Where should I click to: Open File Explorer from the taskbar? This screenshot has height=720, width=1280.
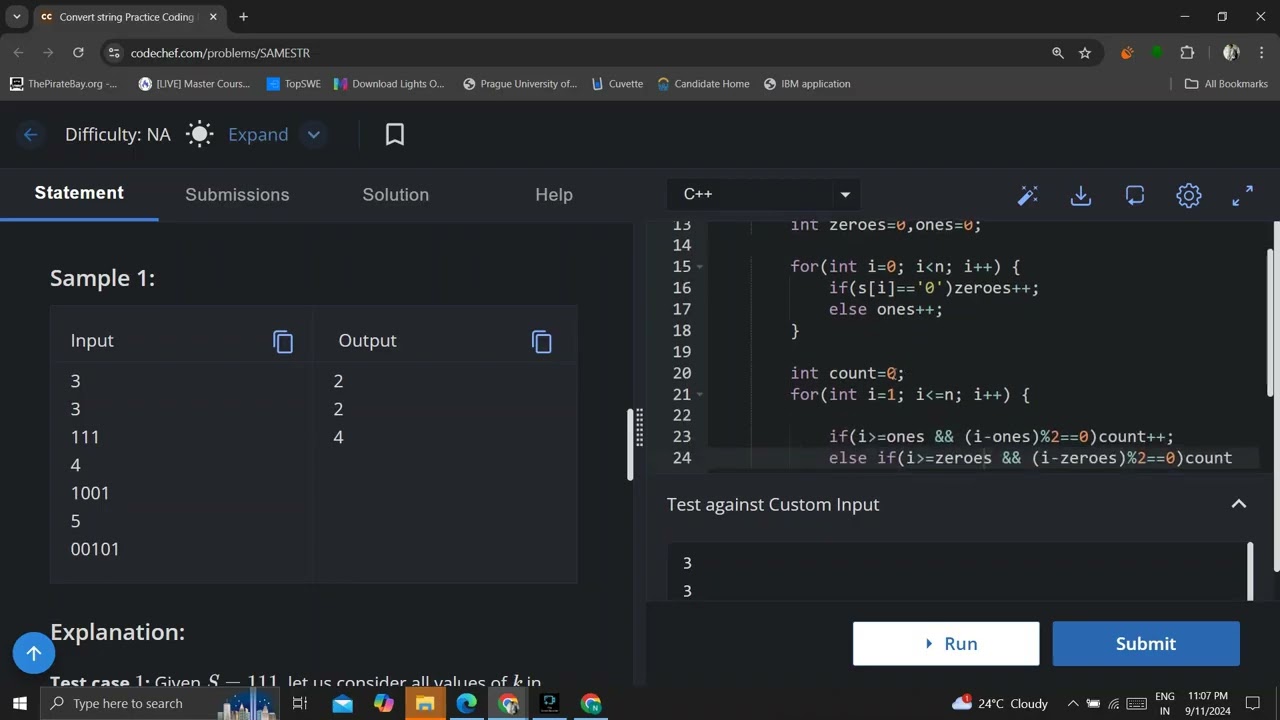425,703
